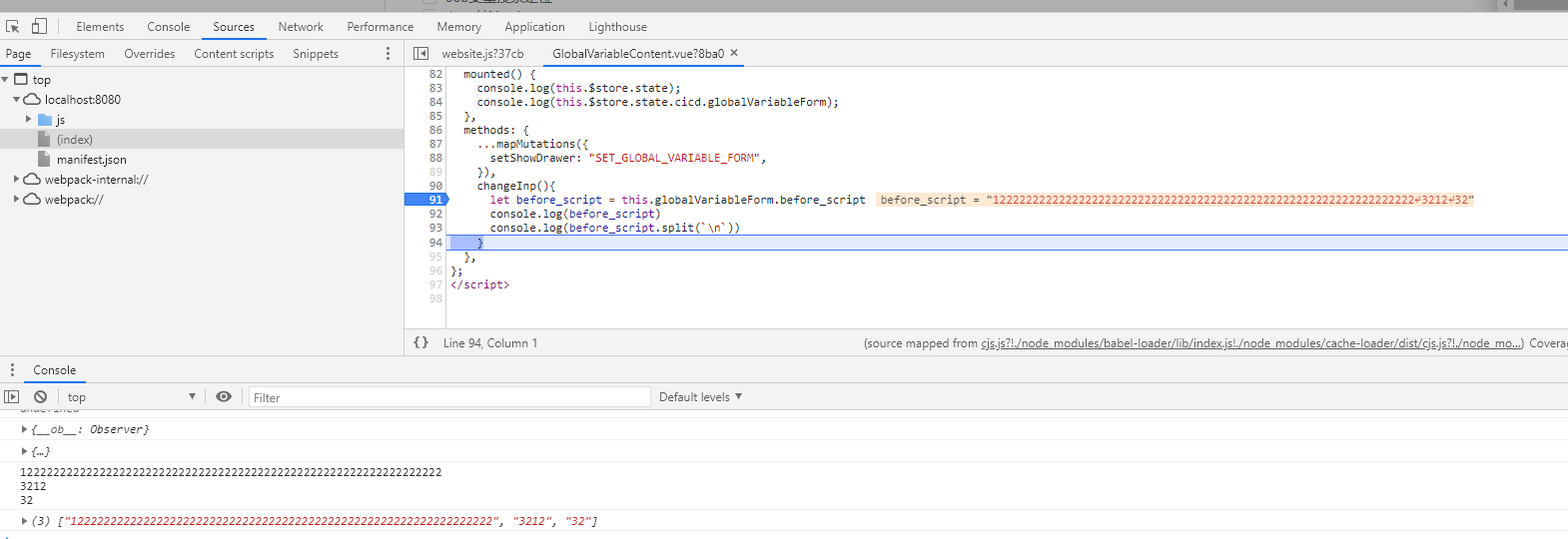
Task: Set a breakpoint on line 84
Action: 435,102
